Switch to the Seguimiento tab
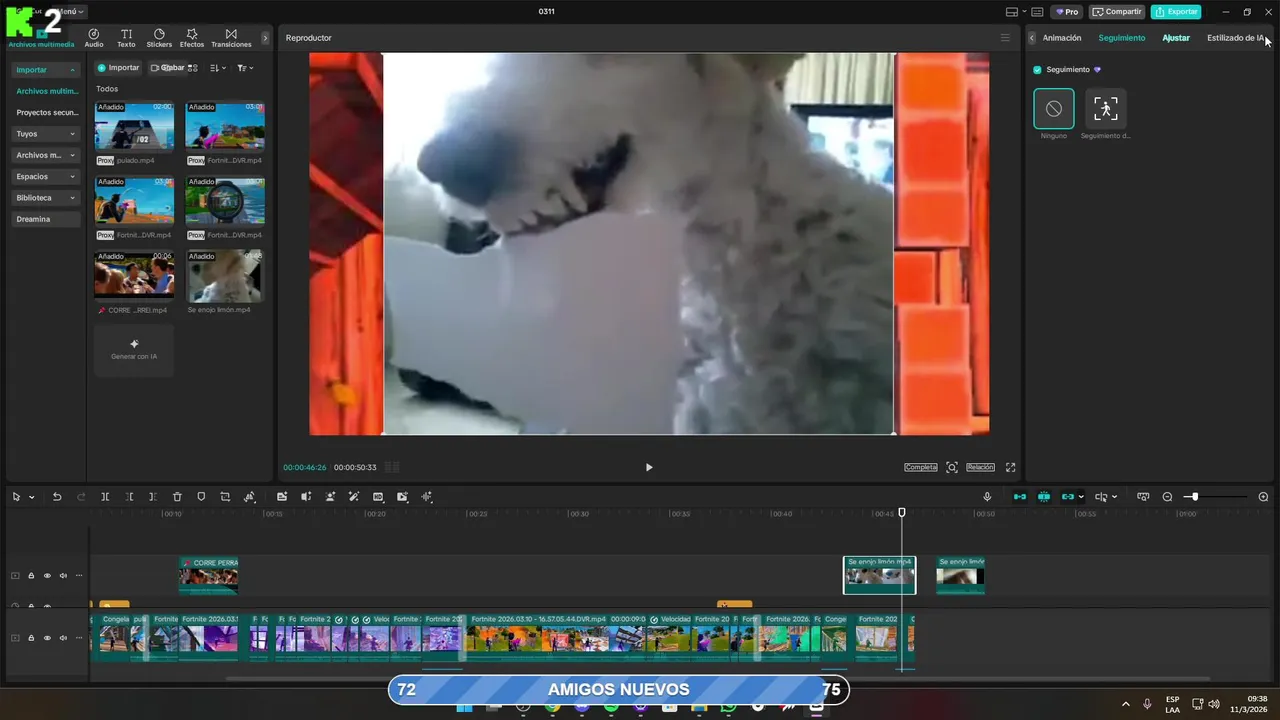1280x720 pixels. coord(1121,38)
